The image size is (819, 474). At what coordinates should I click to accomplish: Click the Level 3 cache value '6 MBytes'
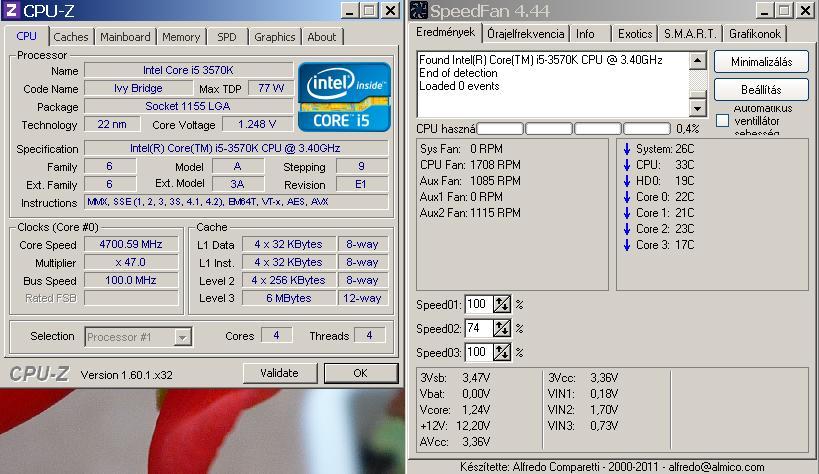click(288, 298)
